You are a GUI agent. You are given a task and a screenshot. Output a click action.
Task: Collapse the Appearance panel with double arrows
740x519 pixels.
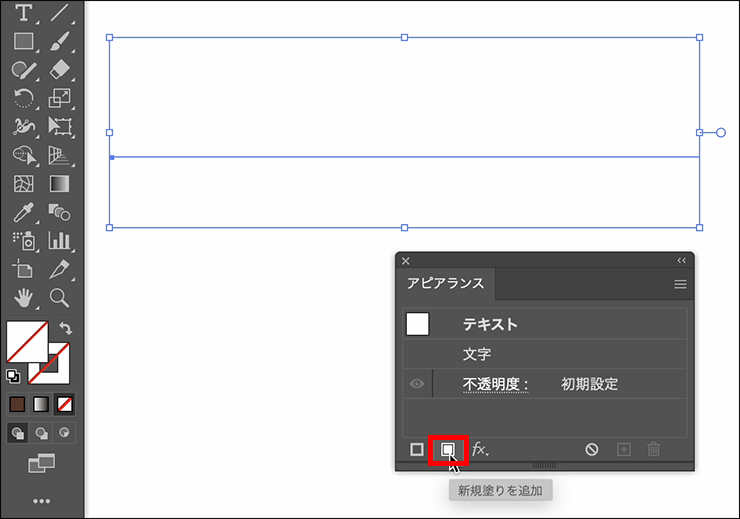(682, 260)
